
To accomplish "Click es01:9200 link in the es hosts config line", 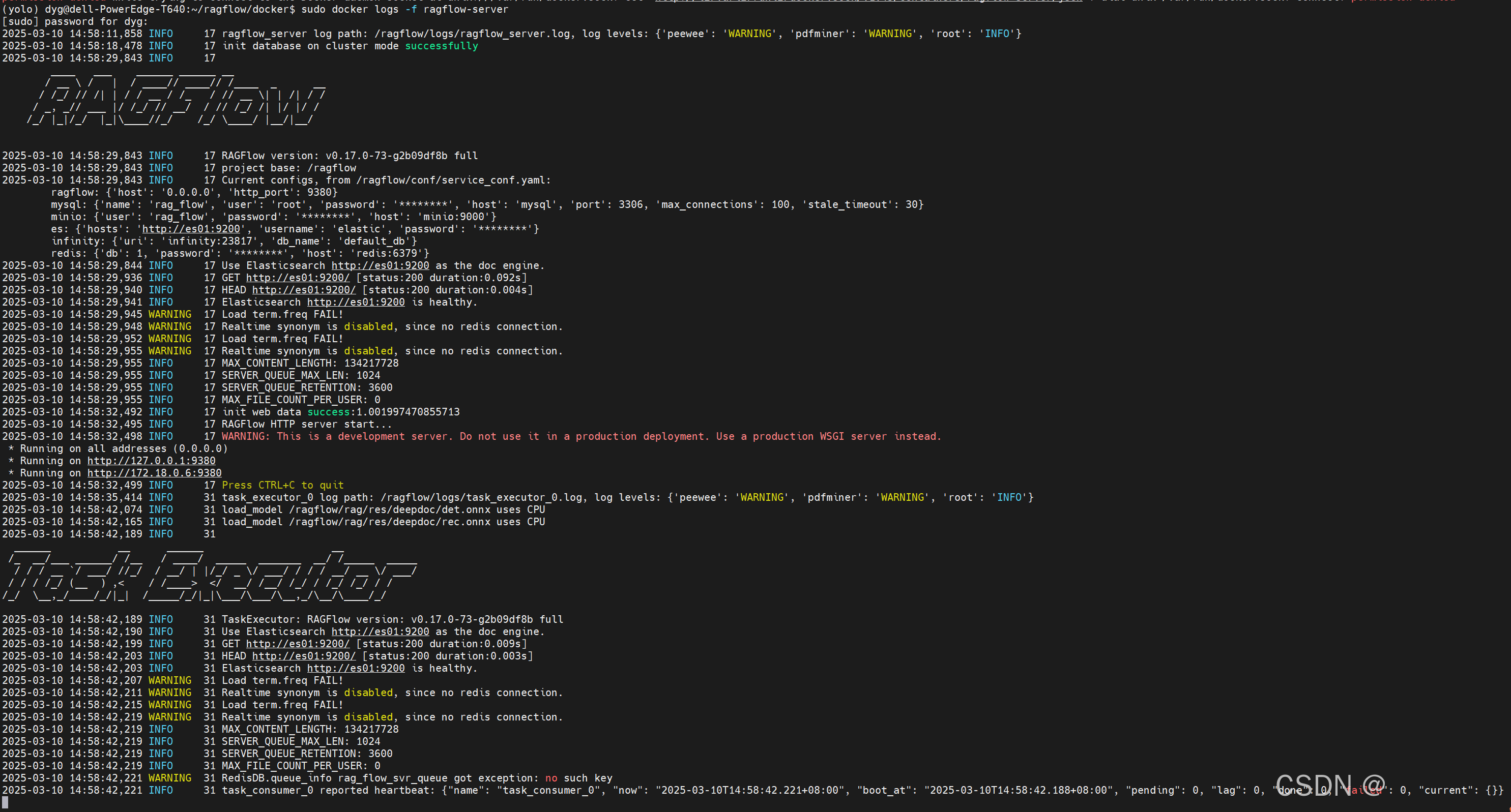I will pos(191,229).
